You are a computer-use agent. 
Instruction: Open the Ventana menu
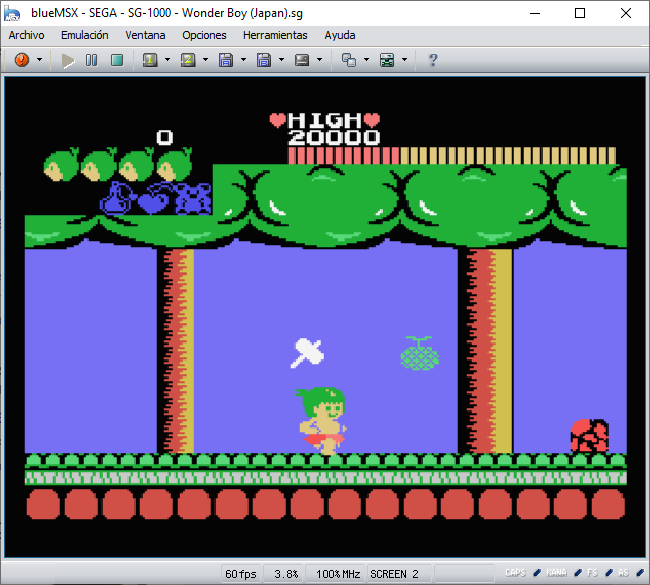(145, 35)
